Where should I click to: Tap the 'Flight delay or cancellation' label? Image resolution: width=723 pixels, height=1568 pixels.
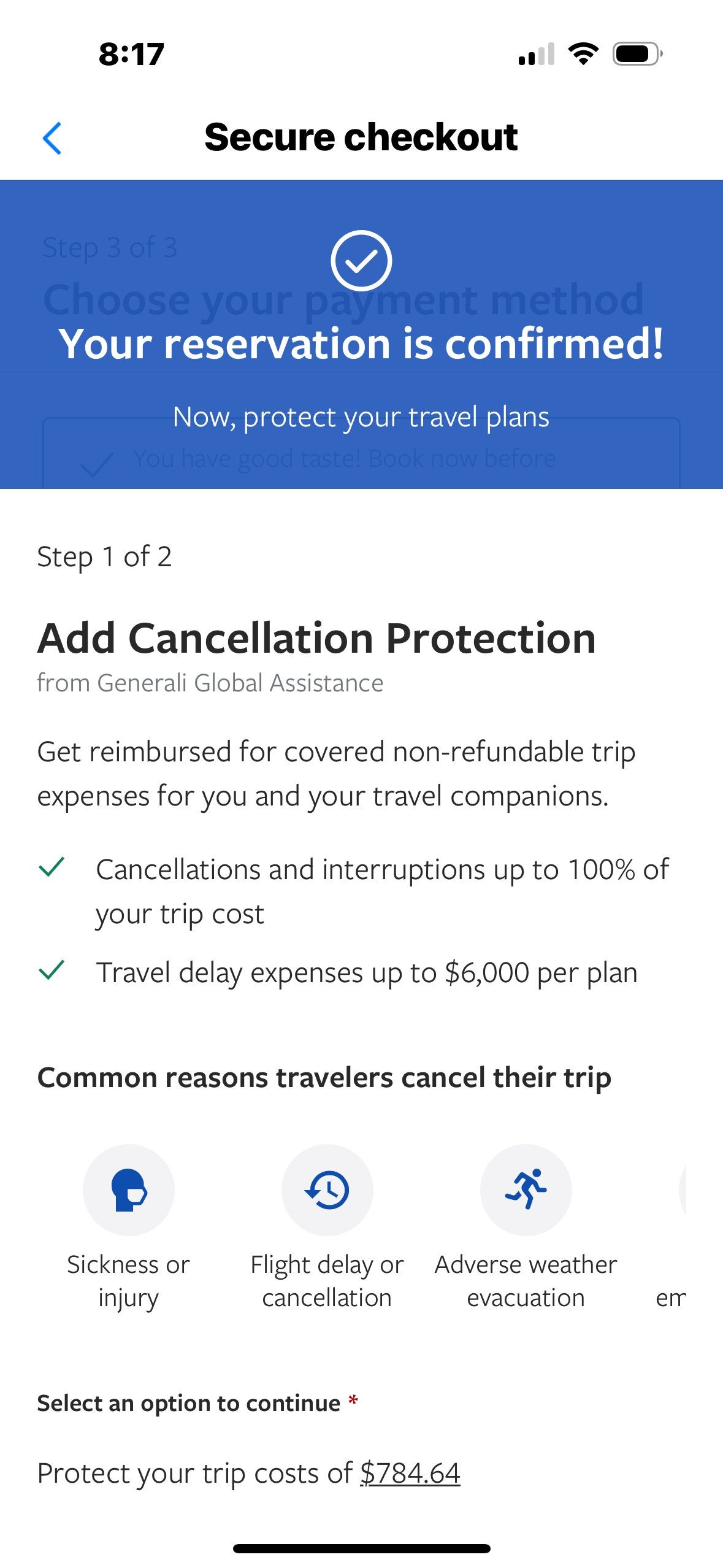(x=327, y=1281)
